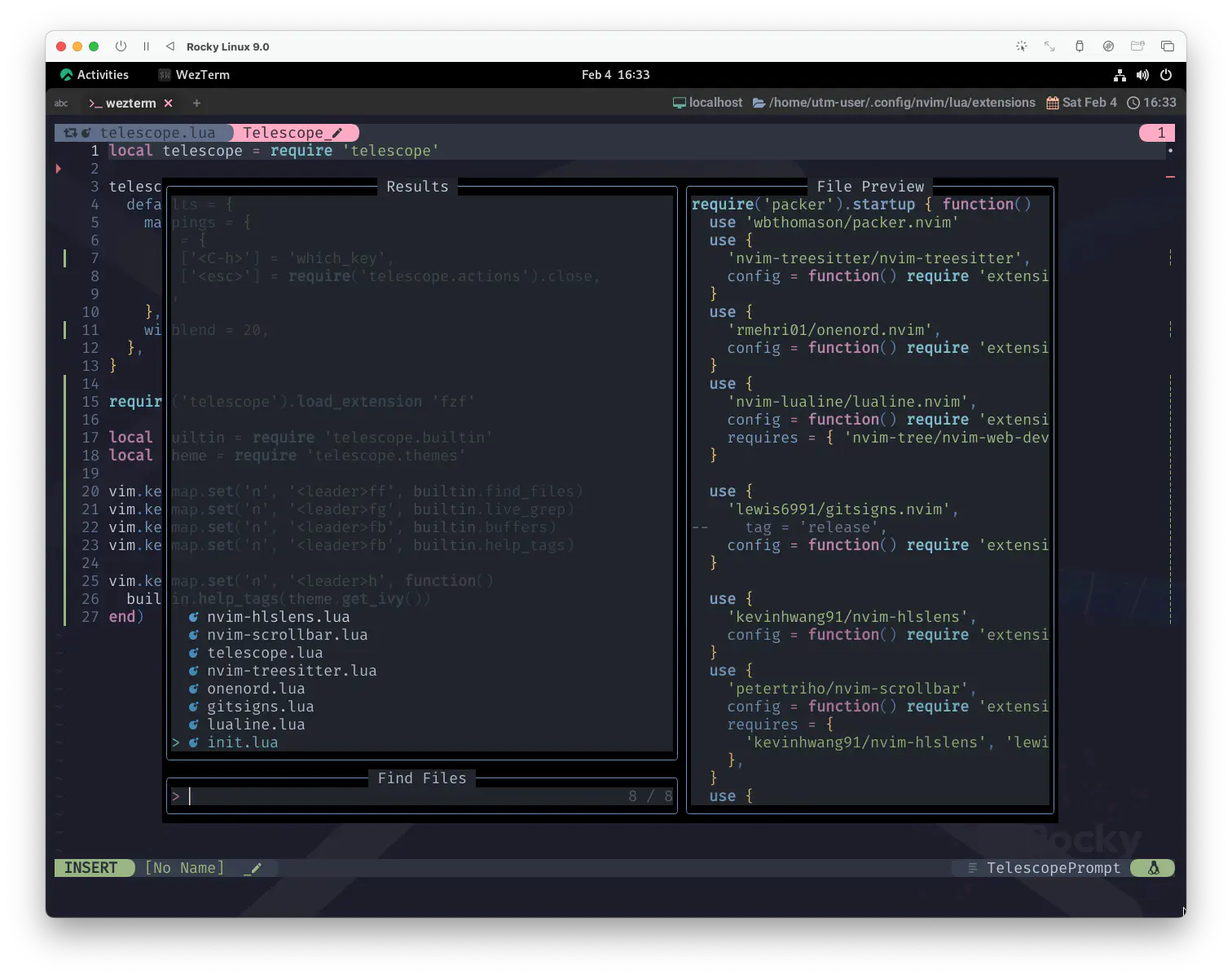Click the scrollbar mark at editor right edge
The width and height of the screenshot is (1232, 978).
pyautogui.click(x=1170, y=177)
